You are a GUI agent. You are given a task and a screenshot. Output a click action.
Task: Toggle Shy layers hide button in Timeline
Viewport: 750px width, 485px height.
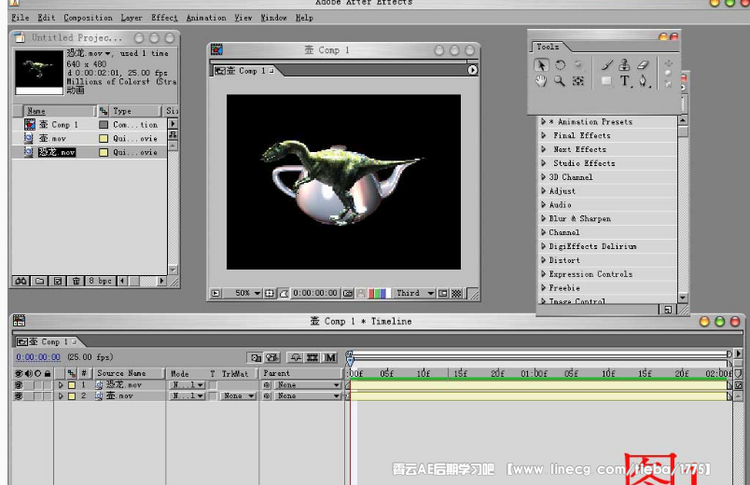295,358
